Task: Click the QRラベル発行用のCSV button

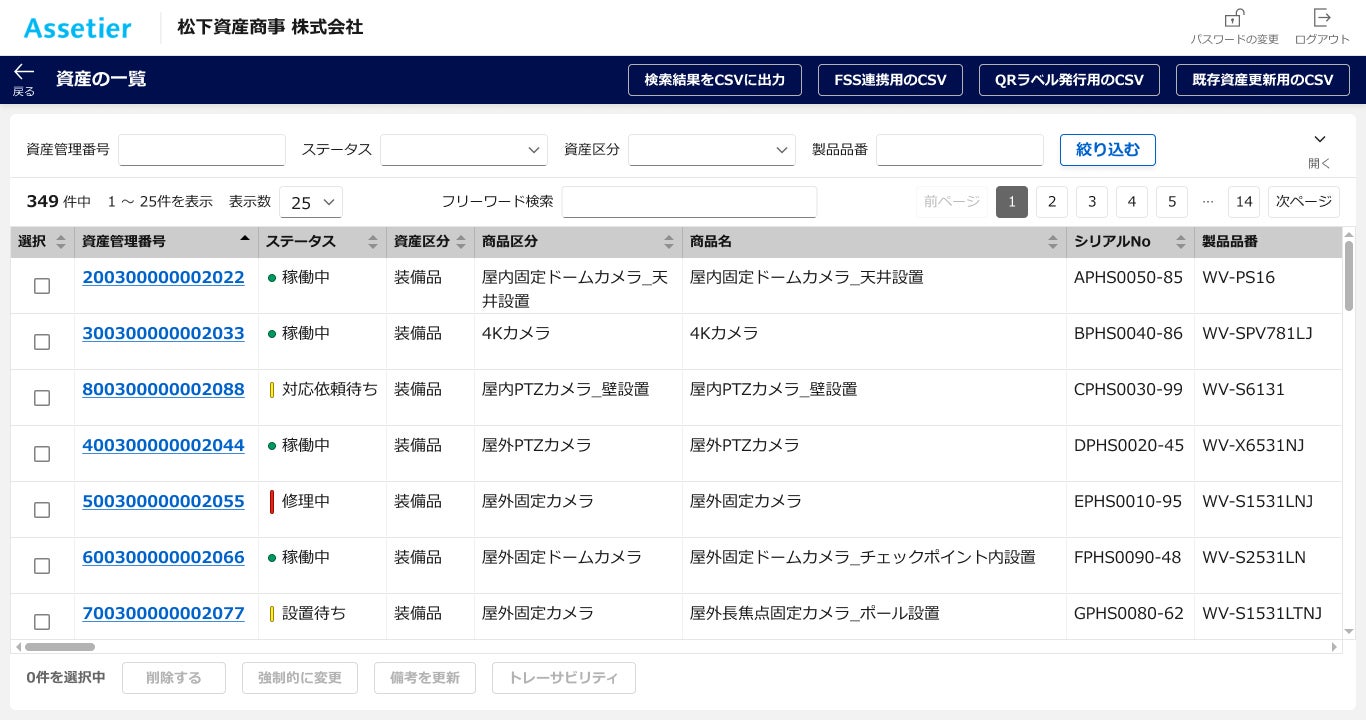Action: [x=1069, y=80]
